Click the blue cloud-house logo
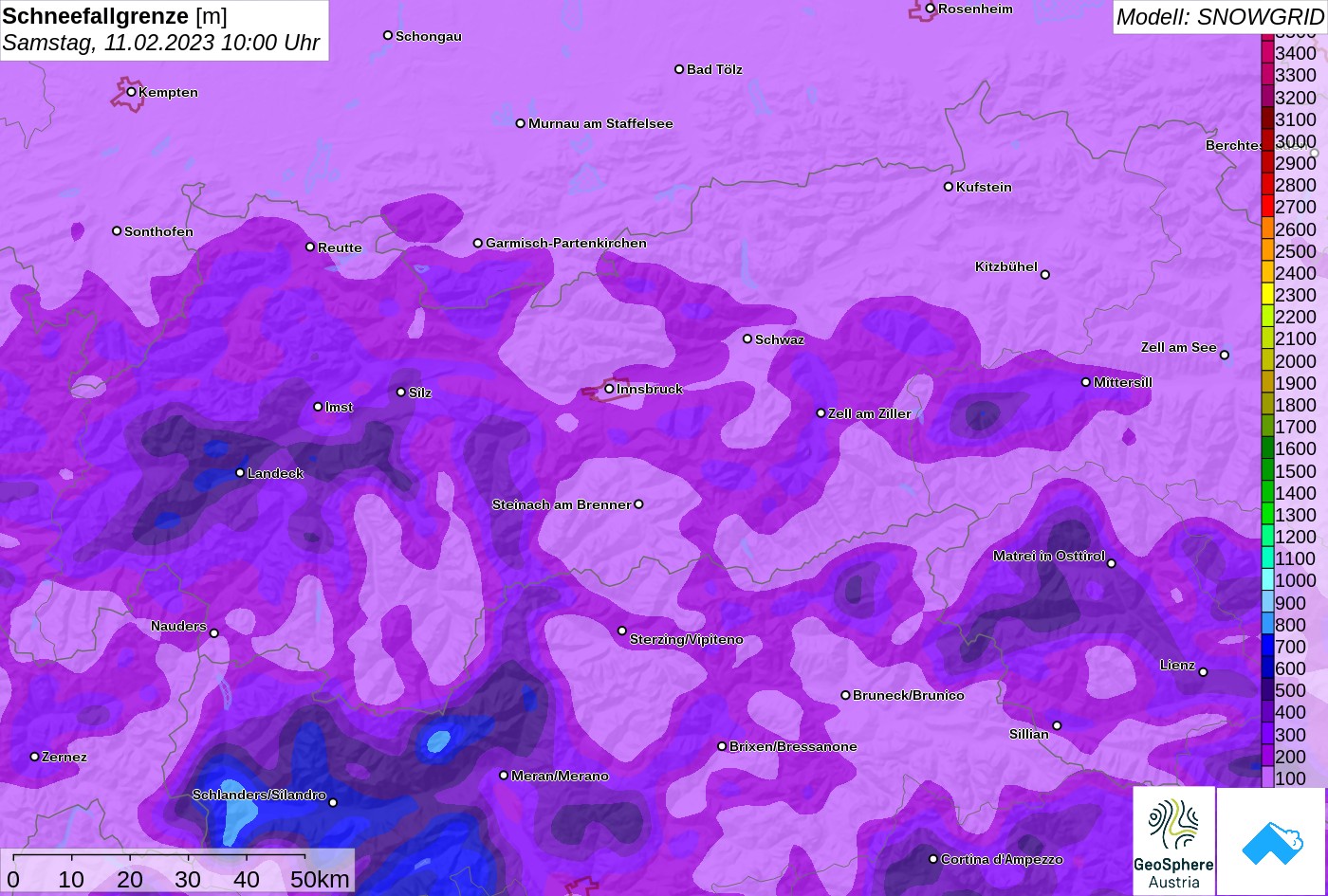 pyautogui.click(x=1271, y=841)
